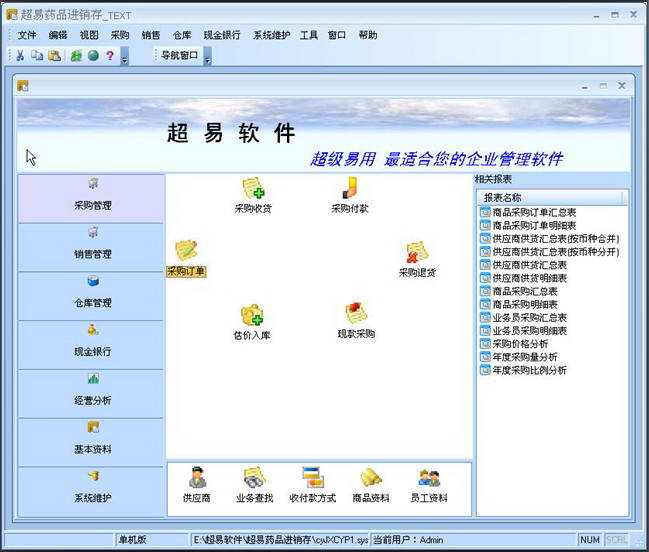
Task: Open the 供应商 supplier icon
Action: 197,485
